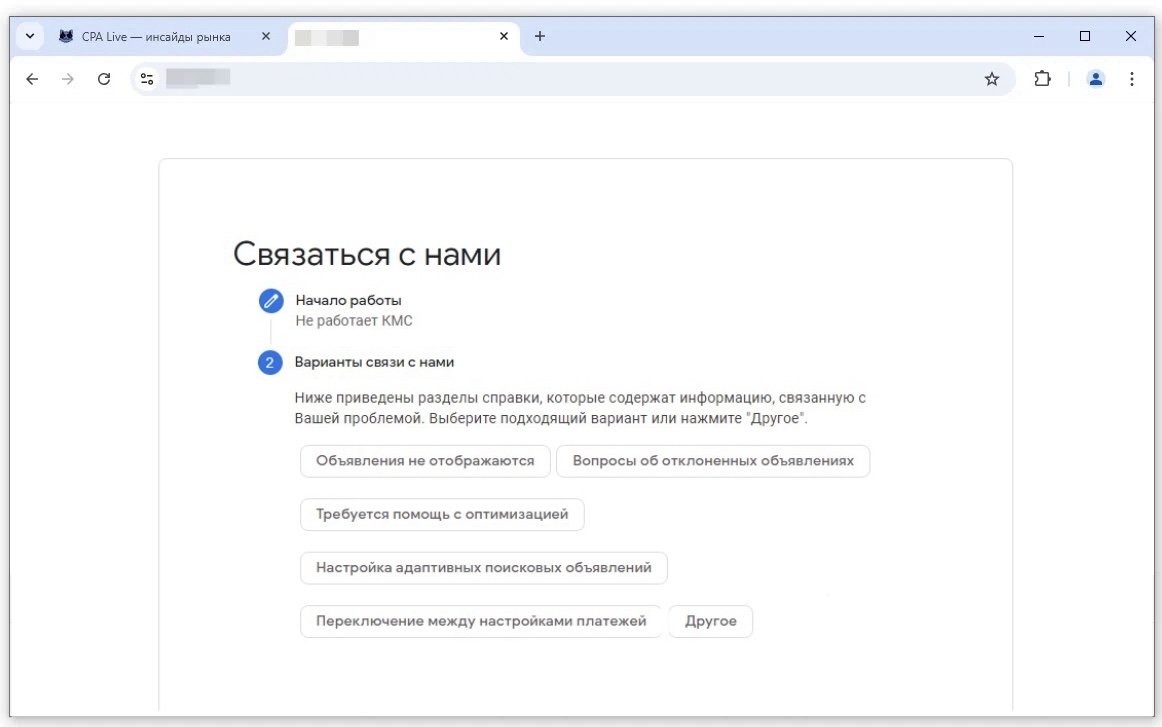
Task: Pick 'Переключение между настройками платежей'
Action: [x=481, y=621]
